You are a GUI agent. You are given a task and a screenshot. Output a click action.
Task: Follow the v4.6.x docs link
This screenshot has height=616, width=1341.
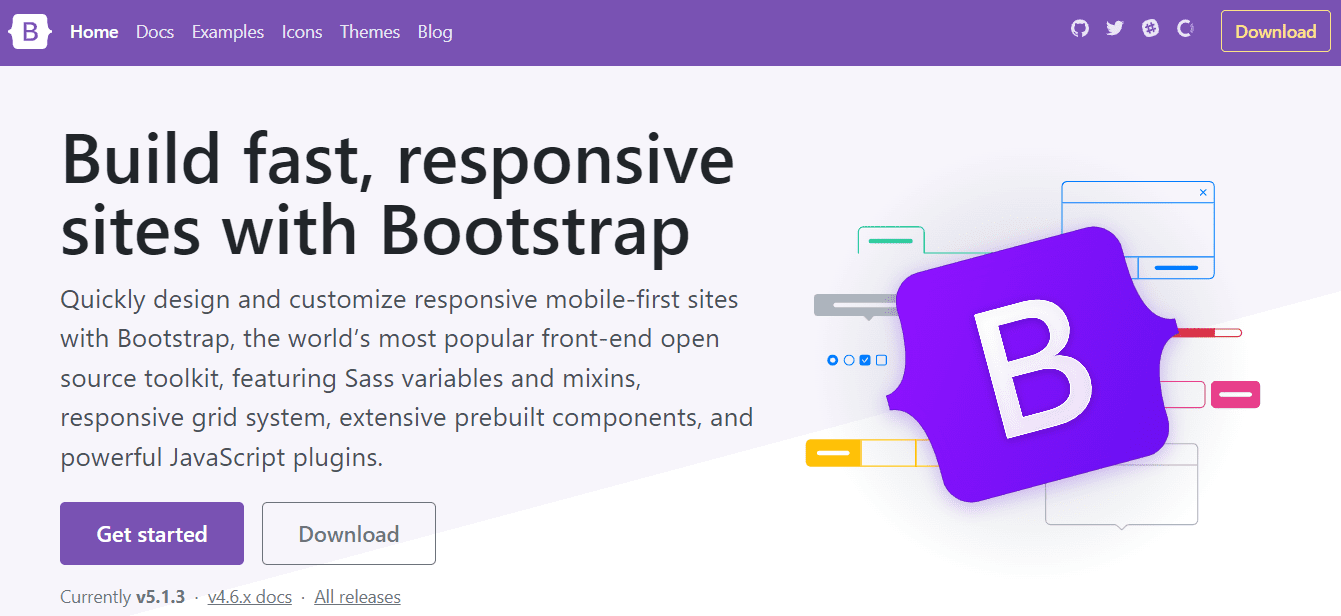coord(250,597)
